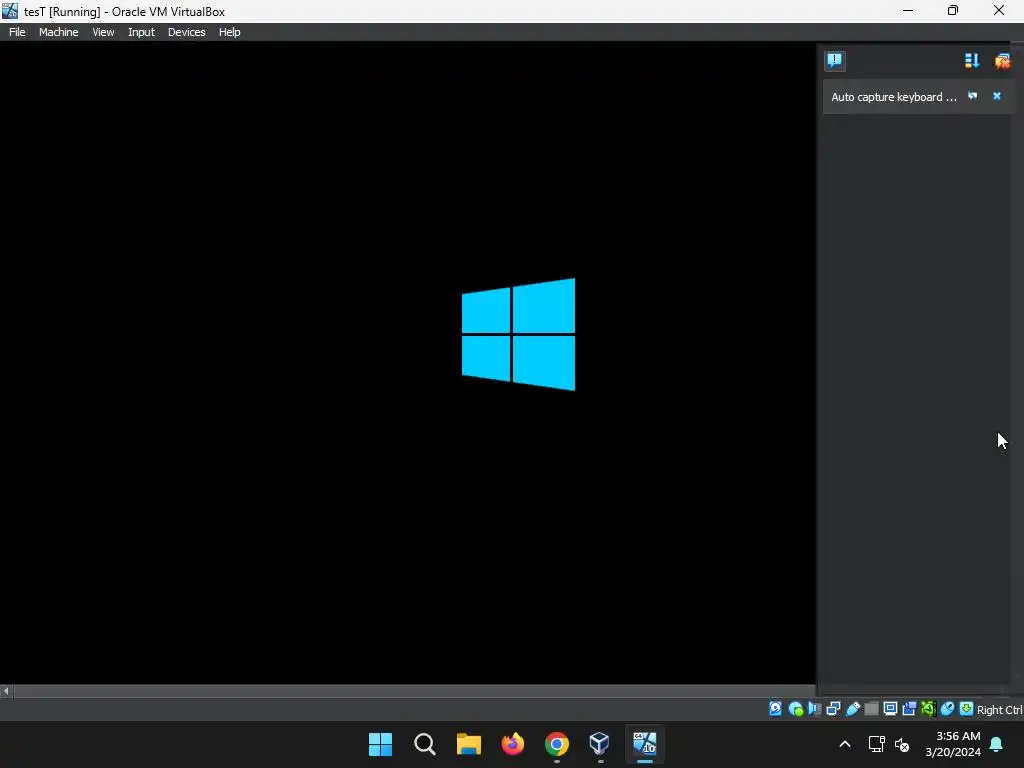
Task: Launch Firefox from taskbar
Action: (513, 744)
